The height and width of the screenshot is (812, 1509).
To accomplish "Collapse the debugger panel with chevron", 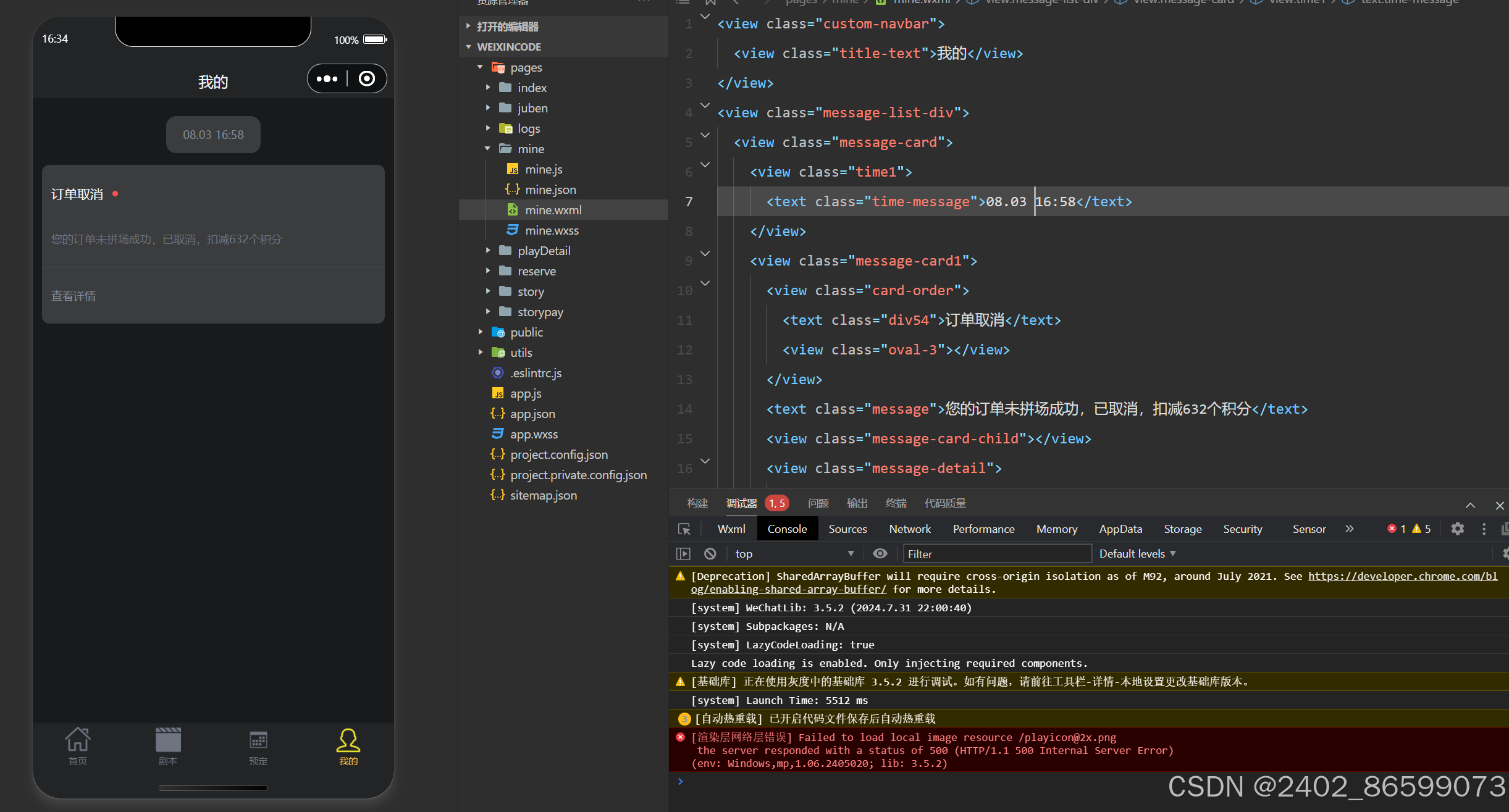I will pyautogui.click(x=1470, y=505).
